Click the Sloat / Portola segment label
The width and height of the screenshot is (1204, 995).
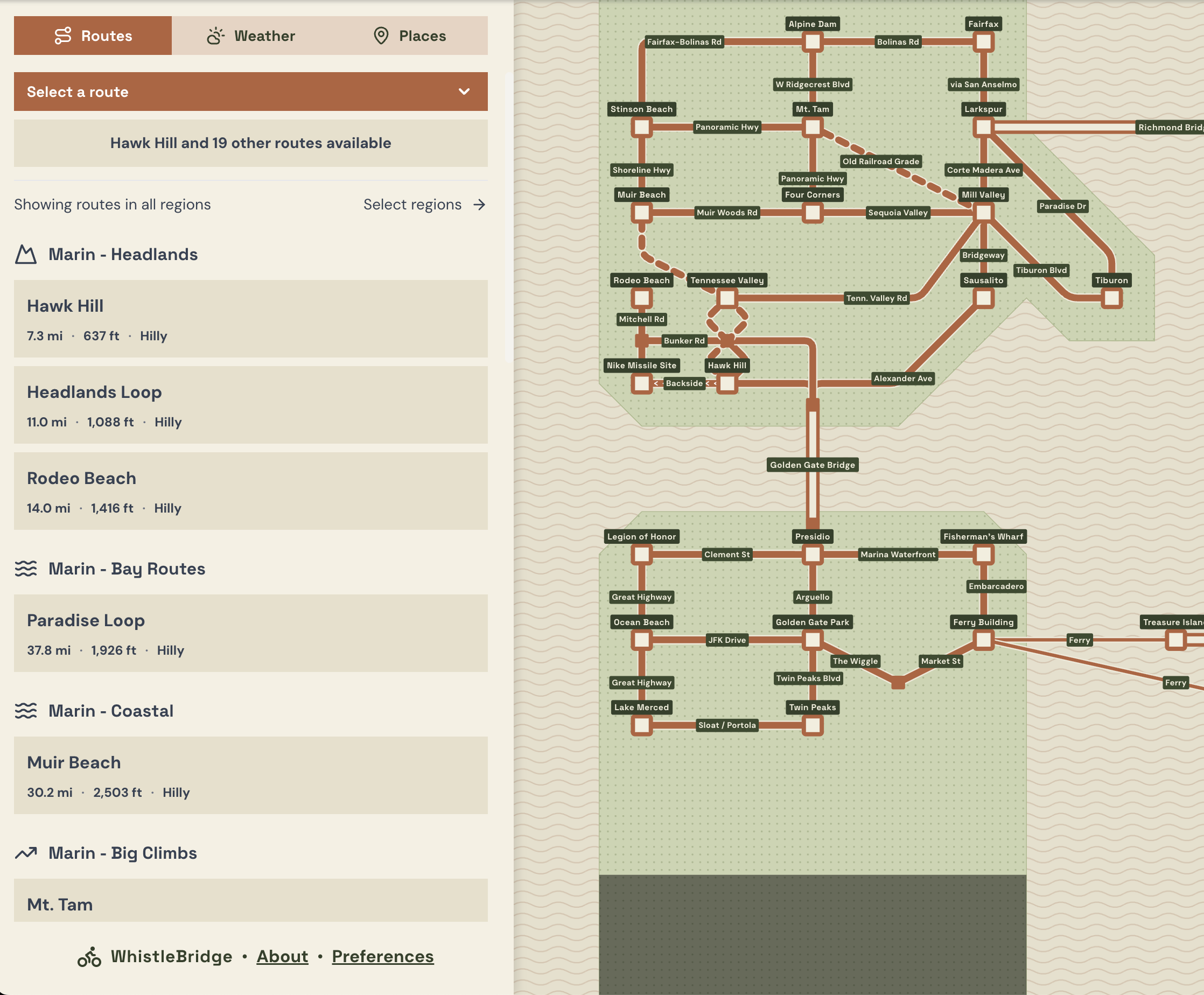point(727,725)
